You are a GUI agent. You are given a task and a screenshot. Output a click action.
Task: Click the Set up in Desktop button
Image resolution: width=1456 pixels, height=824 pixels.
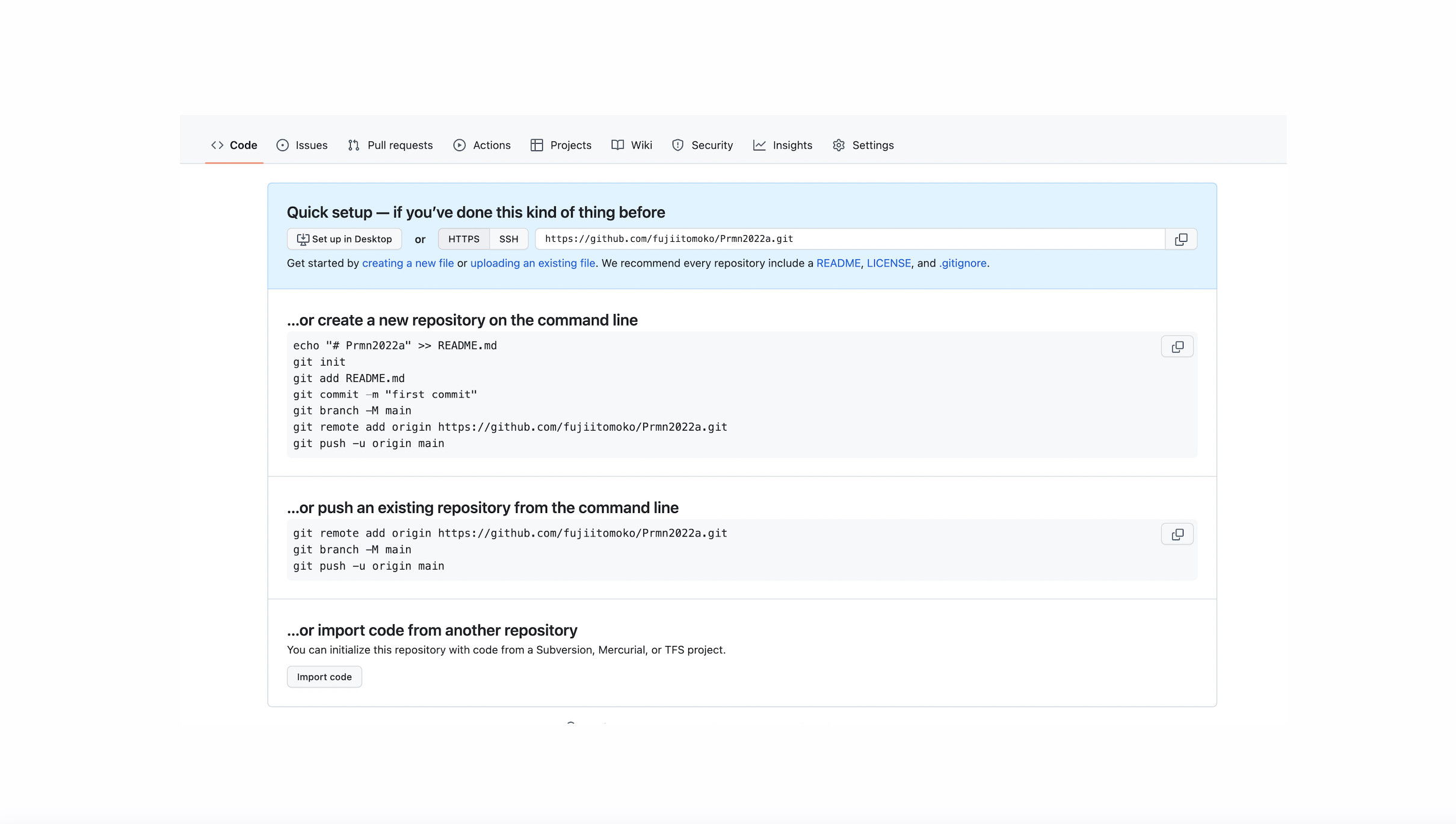click(344, 239)
